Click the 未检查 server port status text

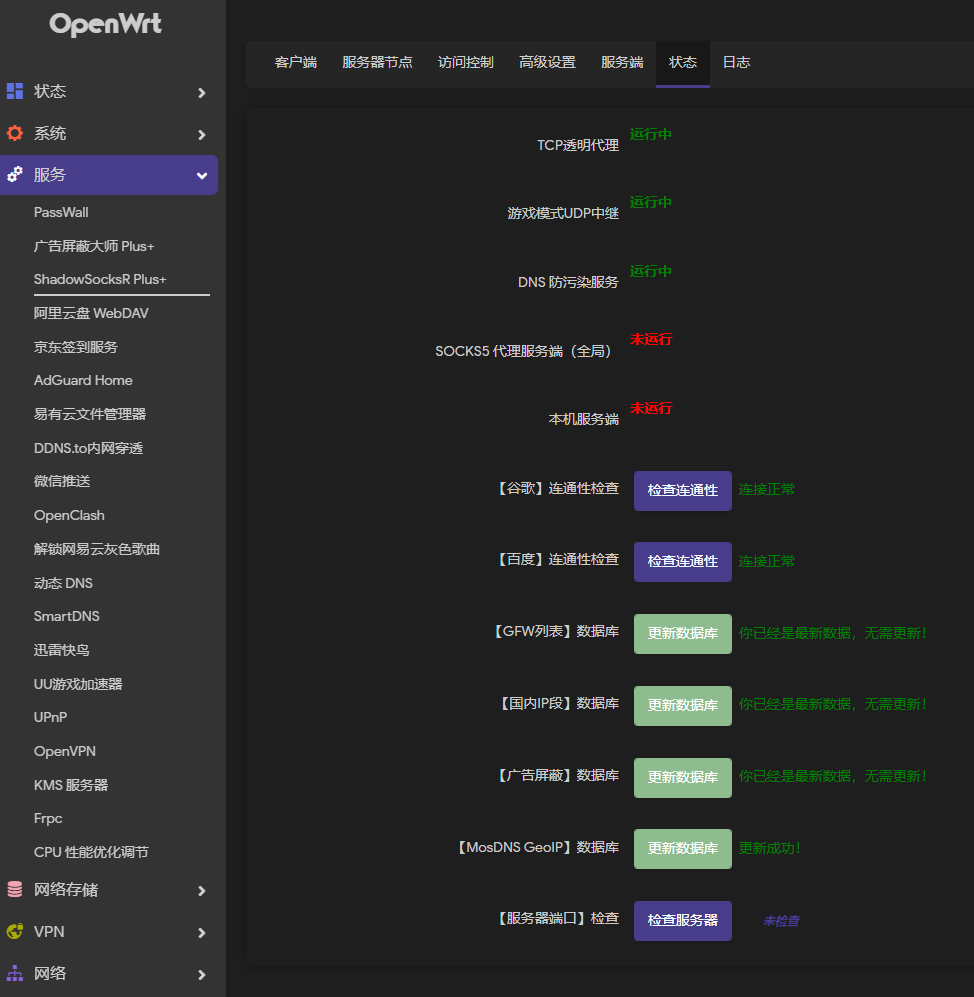781,921
